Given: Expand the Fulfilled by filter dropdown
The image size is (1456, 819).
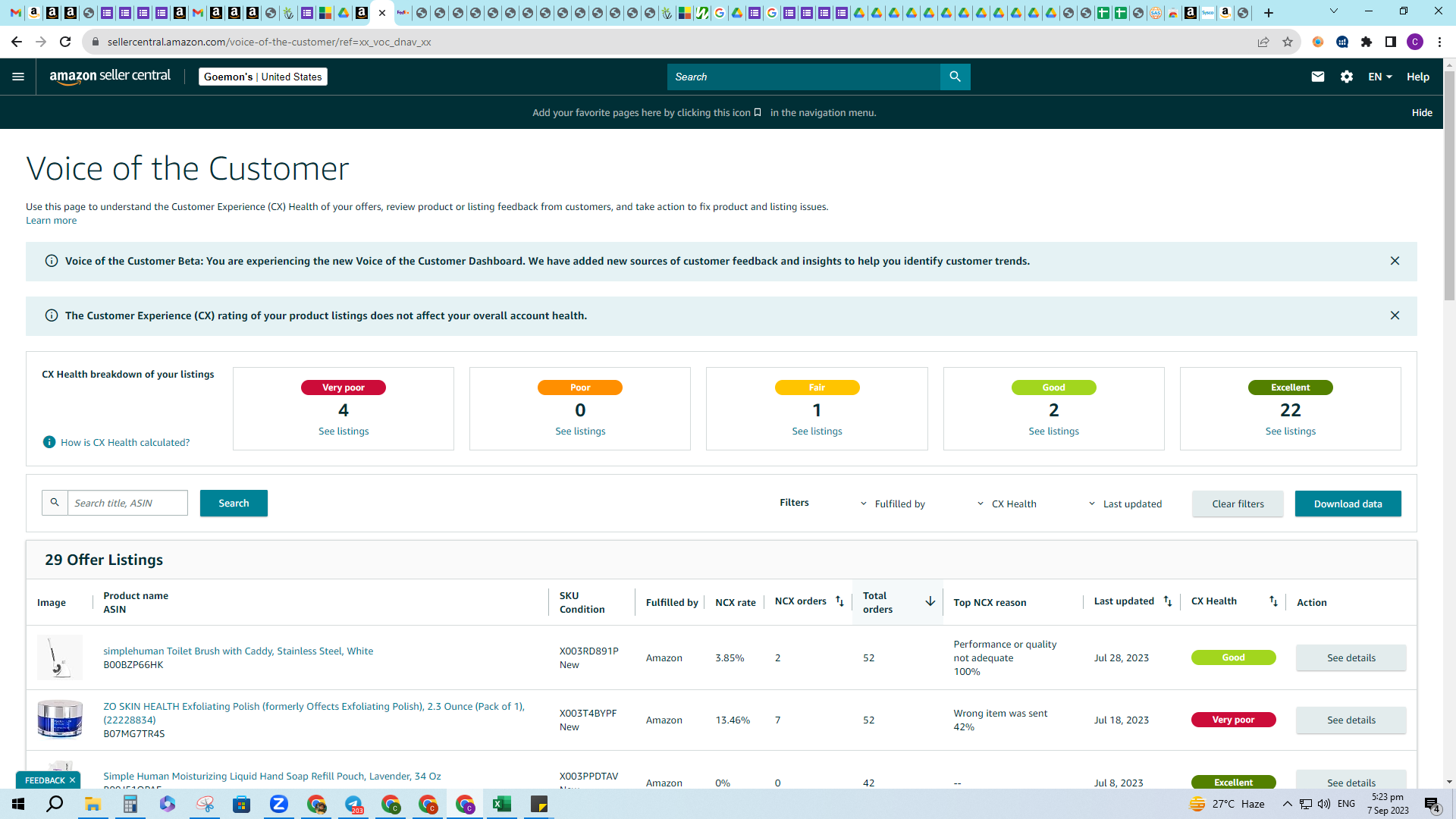Looking at the screenshot, I should [893, 504].
